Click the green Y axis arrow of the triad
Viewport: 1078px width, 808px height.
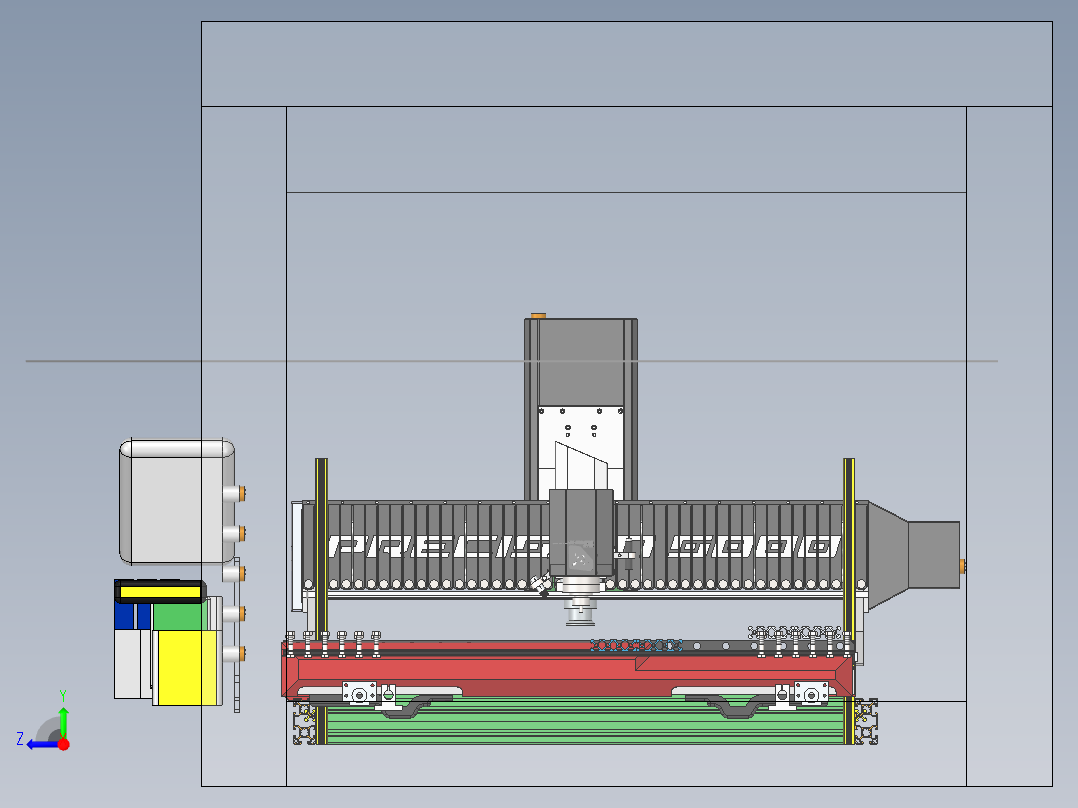[63, 721]
